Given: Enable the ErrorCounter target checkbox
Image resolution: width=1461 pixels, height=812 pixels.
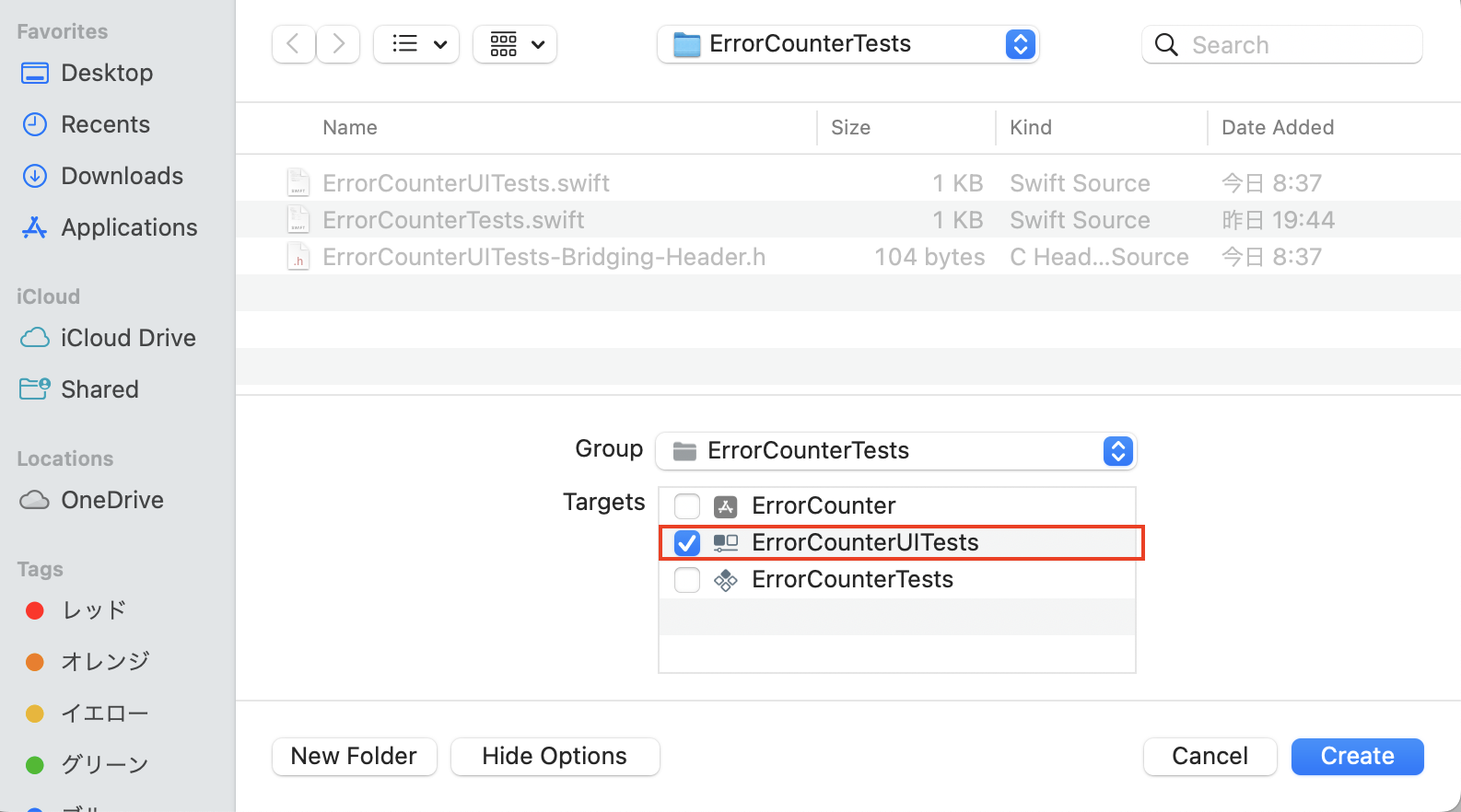Looking at the screenshot, I should 686,505.
